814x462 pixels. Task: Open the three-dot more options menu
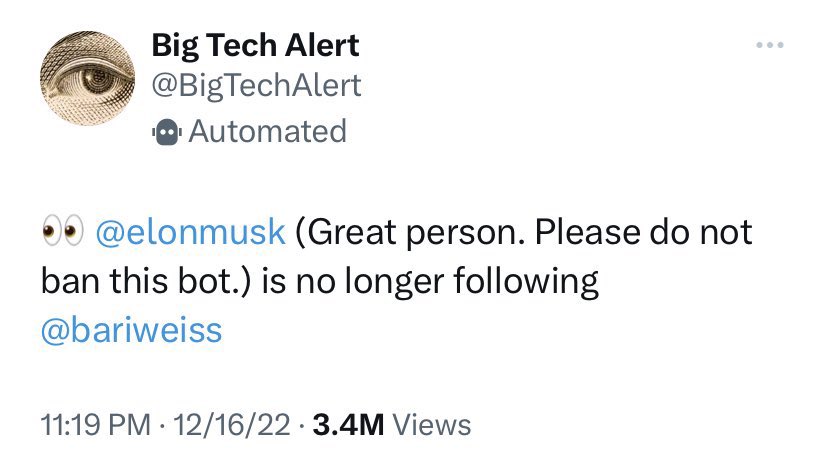click(769, 45)
